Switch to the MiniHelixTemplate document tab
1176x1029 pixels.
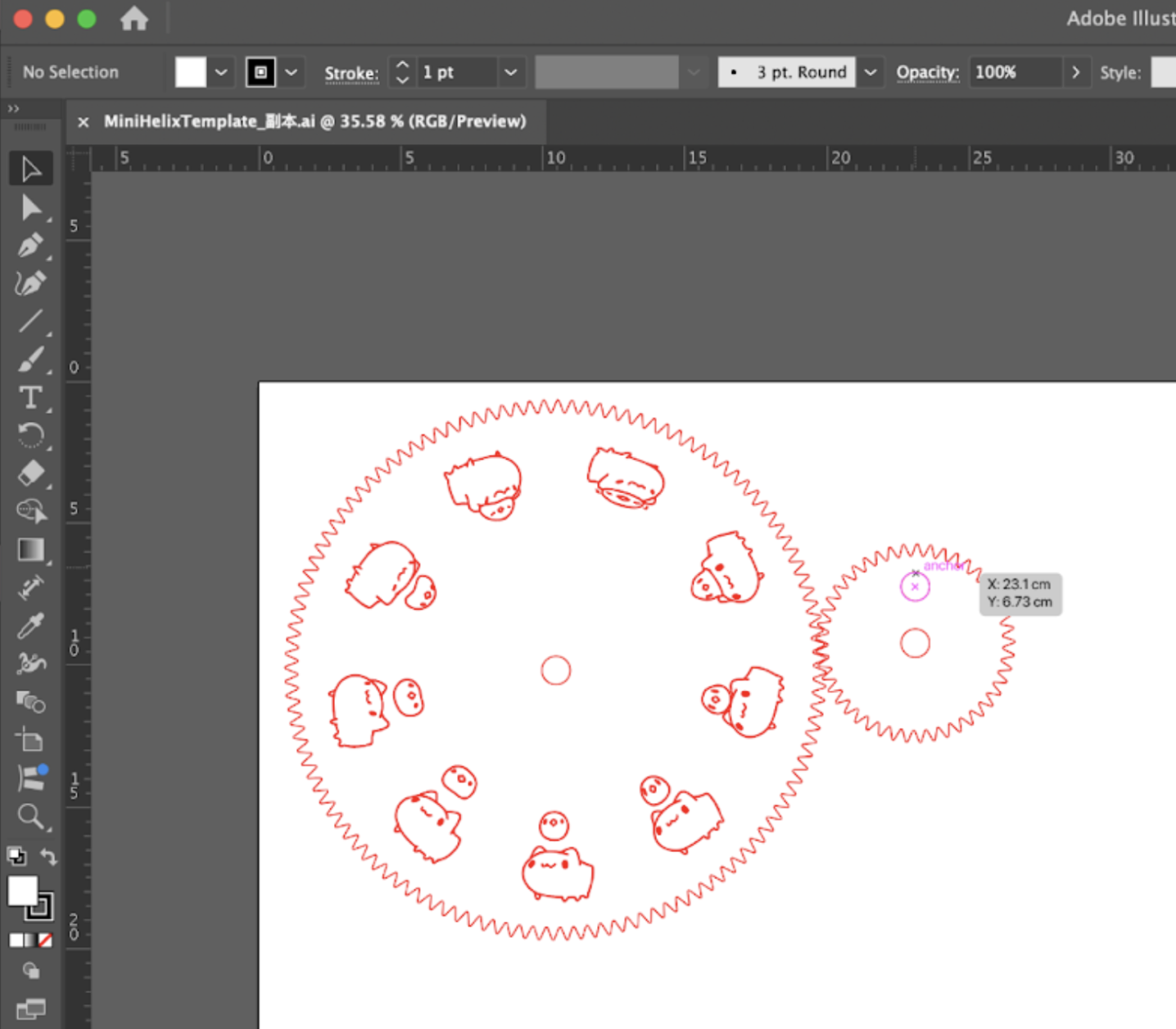[x=314, y=121]
